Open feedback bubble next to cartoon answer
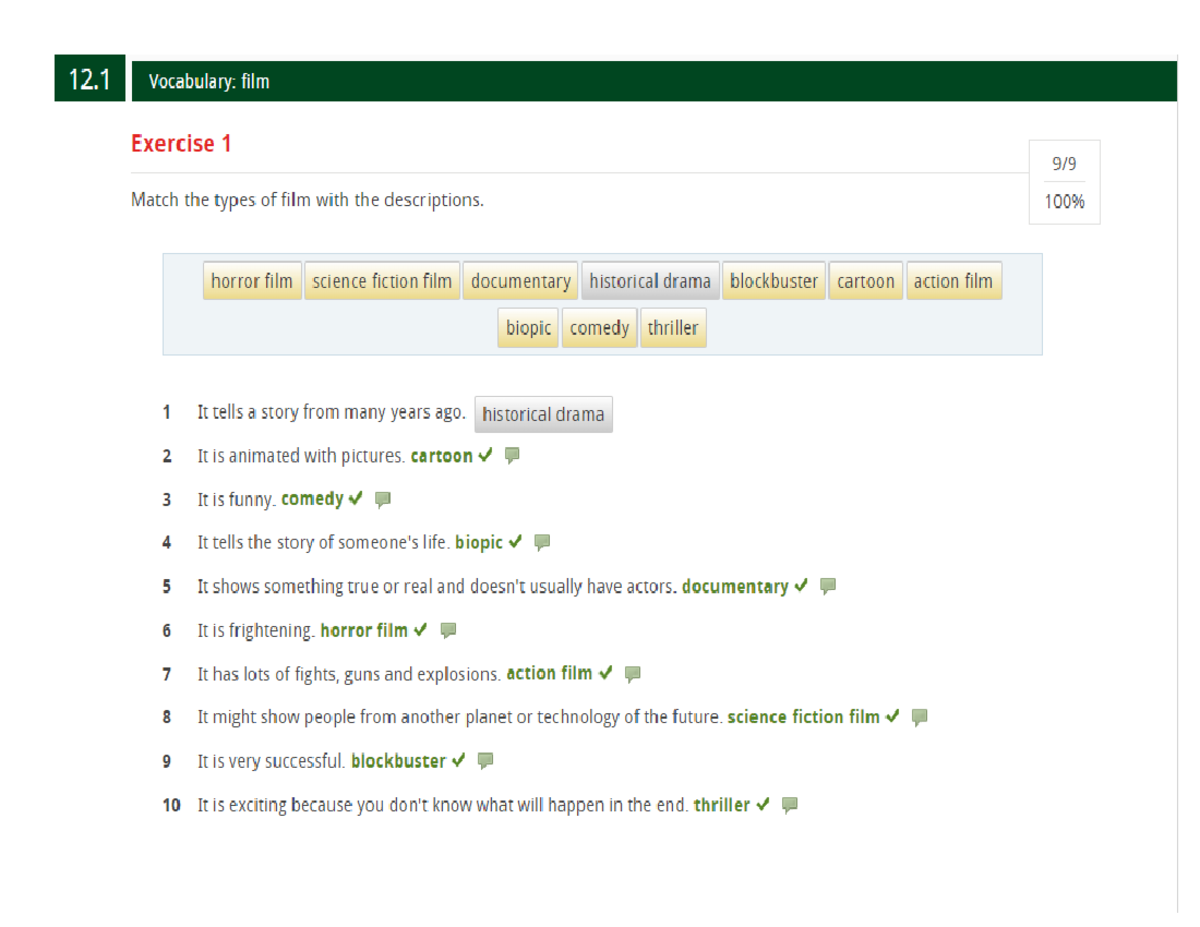This screenshot has height=927, width=1200. [x=511, y=456]
